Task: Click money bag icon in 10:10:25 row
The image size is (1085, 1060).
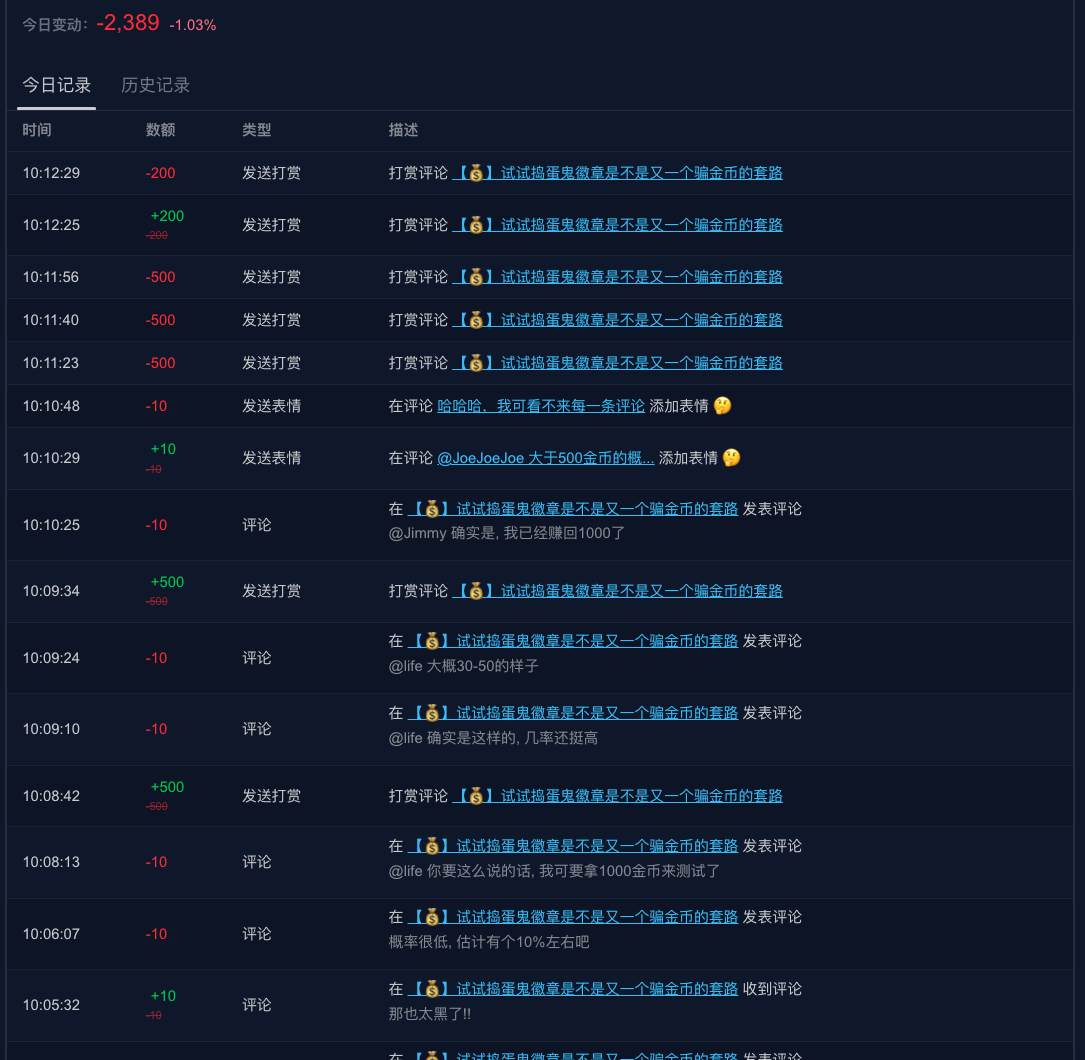Action: pyautogui.click(x=432, y=509)
